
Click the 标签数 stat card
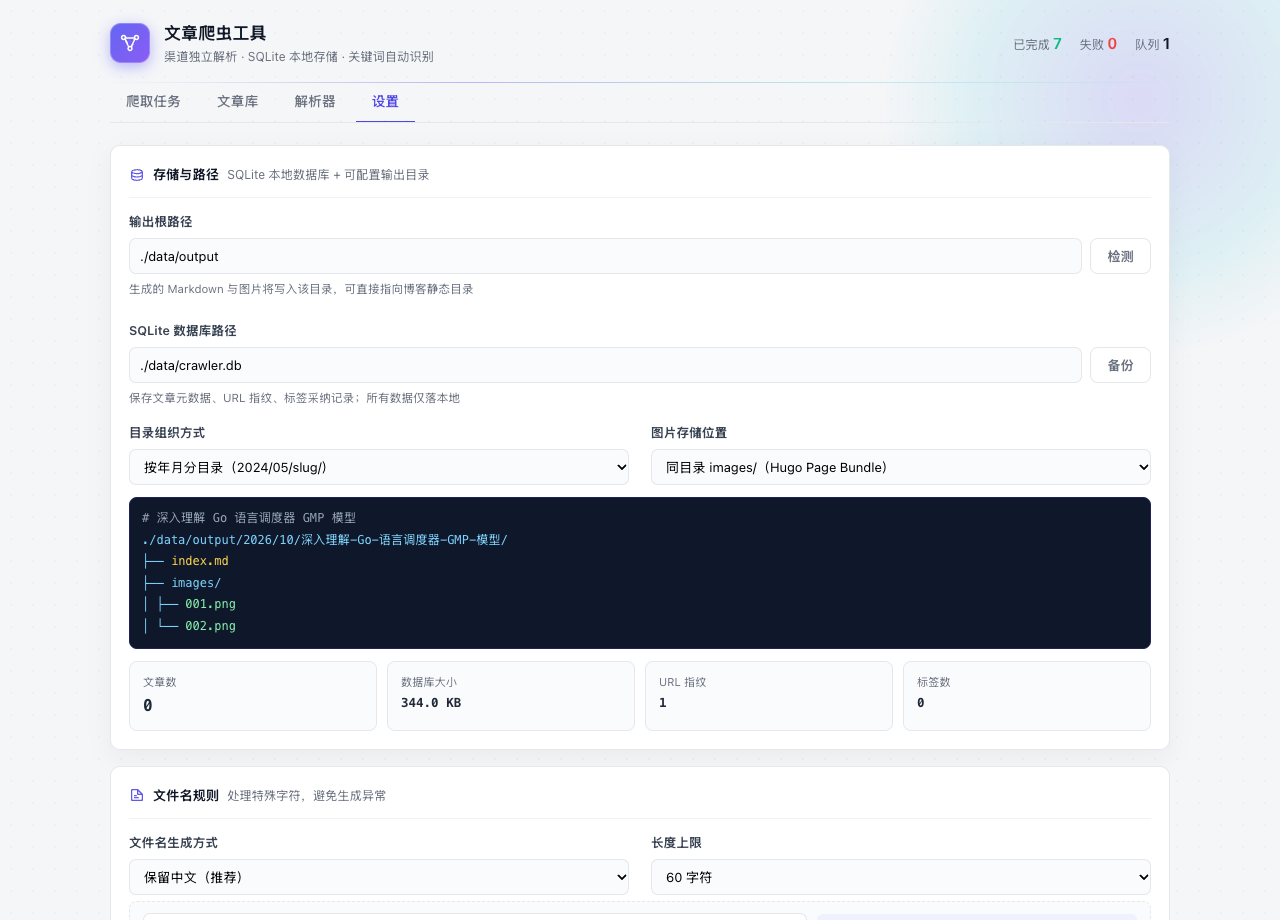pyautogui.click(x=1027, y=696)
